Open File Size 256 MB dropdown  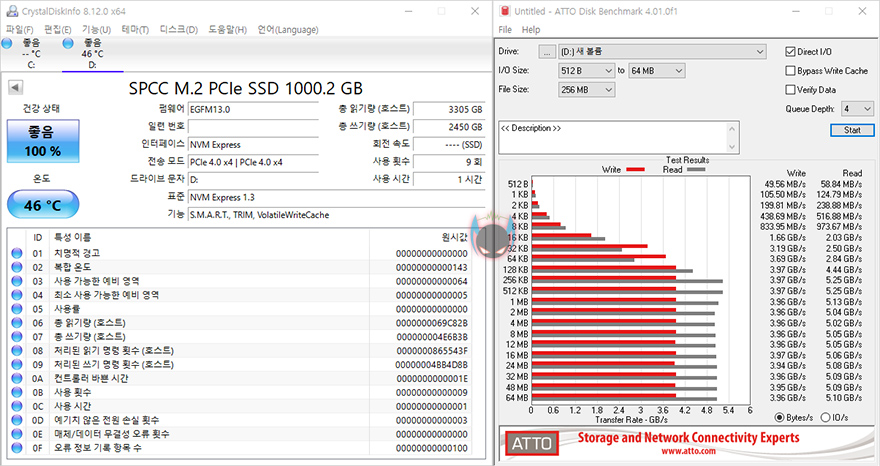(x=586, y=90)
